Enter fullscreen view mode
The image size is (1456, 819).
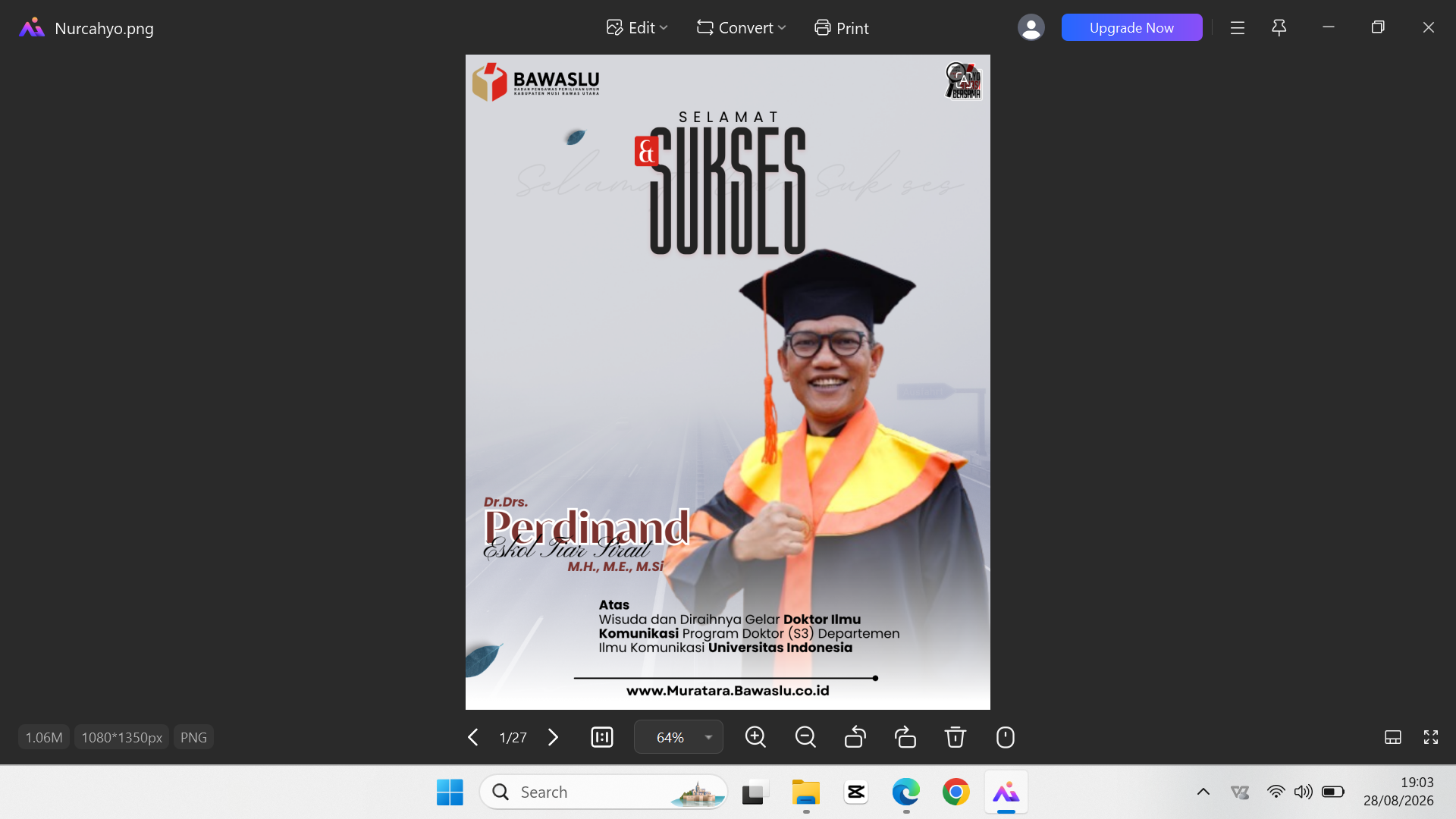1431,737
